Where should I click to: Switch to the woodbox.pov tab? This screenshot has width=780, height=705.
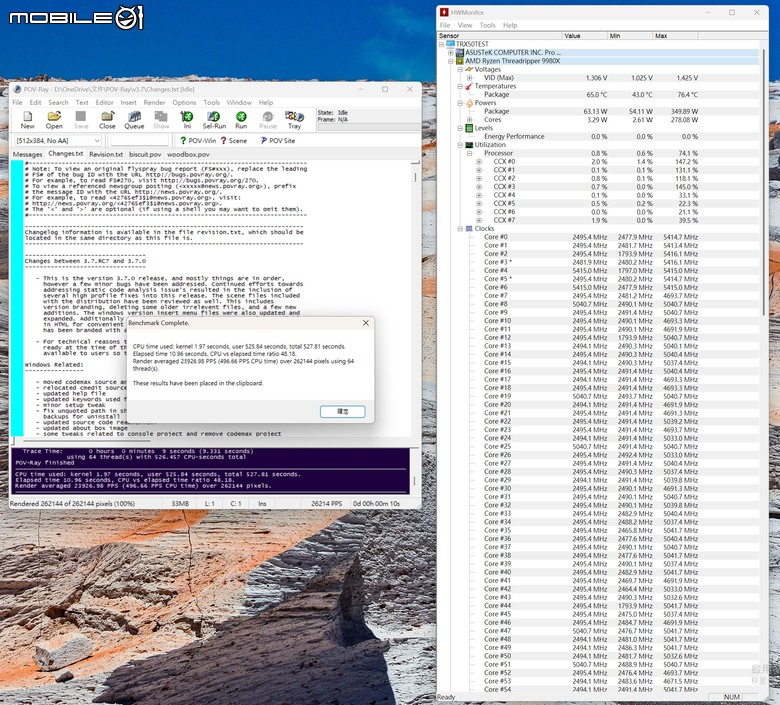click(x=188, y=154)
